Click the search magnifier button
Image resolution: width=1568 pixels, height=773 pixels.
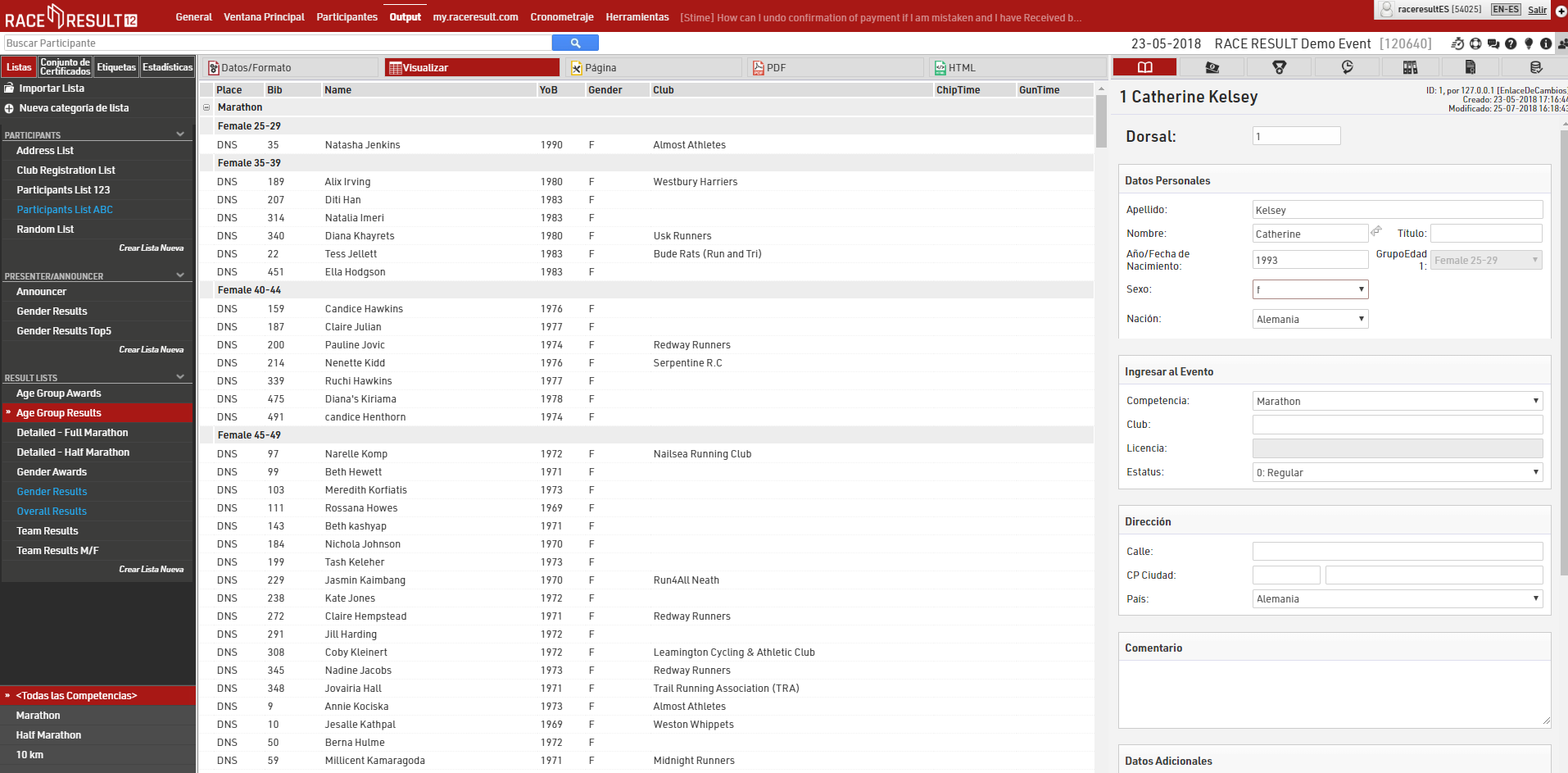pyautogui.click(x=575, y=43)
